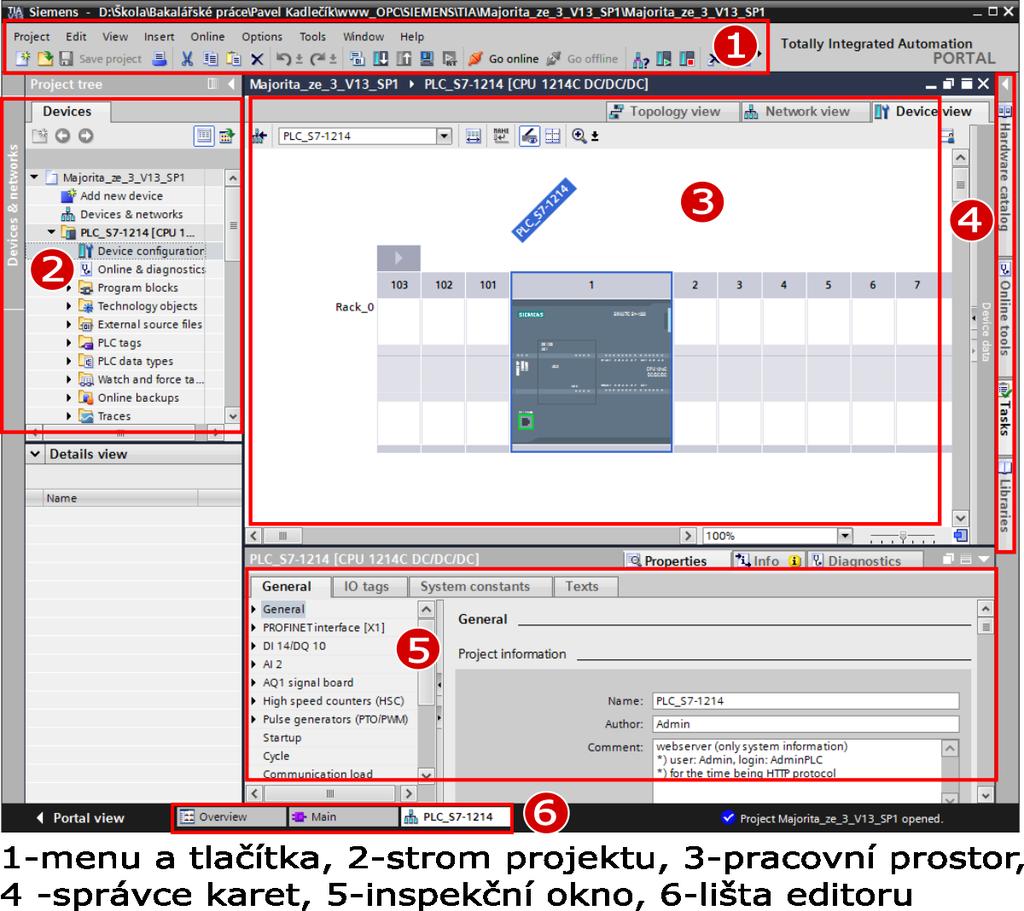Select the Startup entry in properties list
The image size is (1024, 911).
click(281, 737)
